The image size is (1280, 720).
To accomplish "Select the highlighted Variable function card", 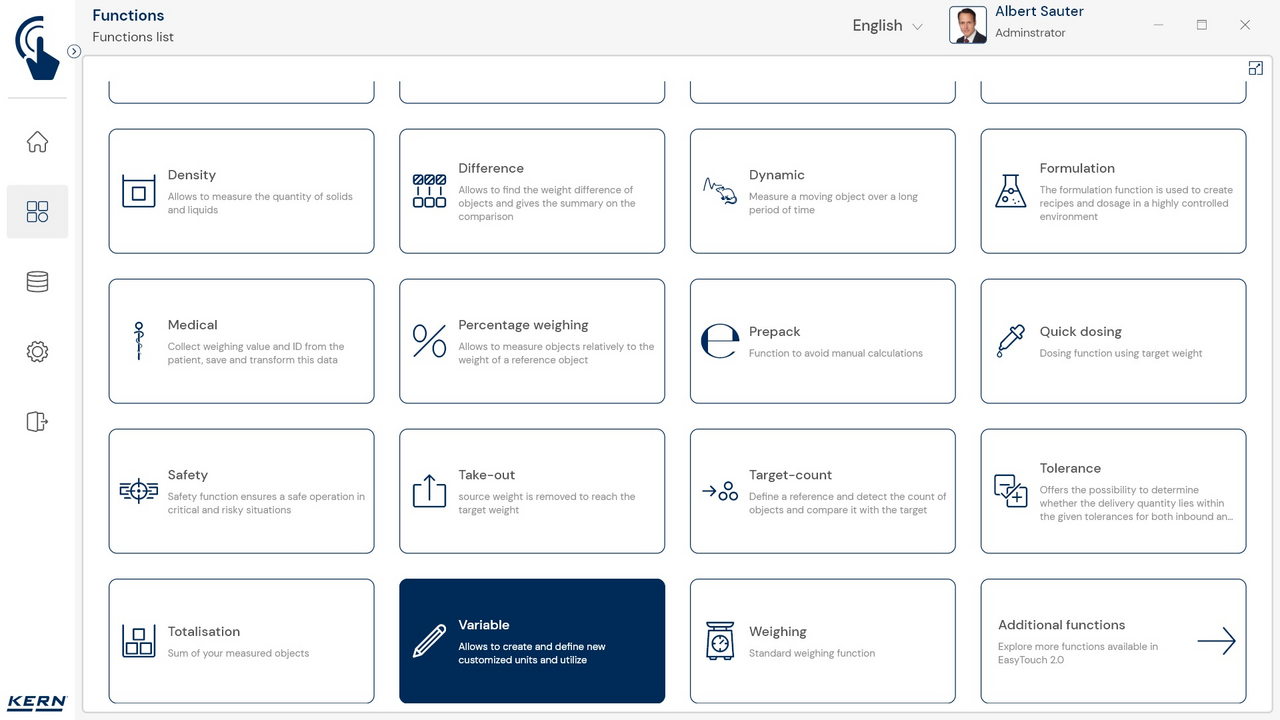I will tap(532, 641).
